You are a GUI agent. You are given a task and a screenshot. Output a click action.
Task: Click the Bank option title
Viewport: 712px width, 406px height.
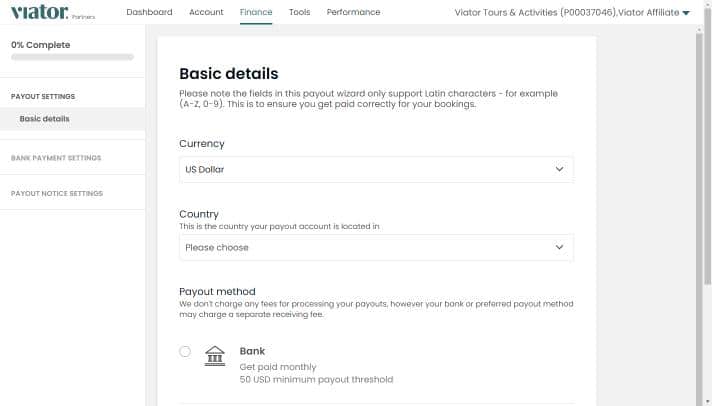pos(252,351)
